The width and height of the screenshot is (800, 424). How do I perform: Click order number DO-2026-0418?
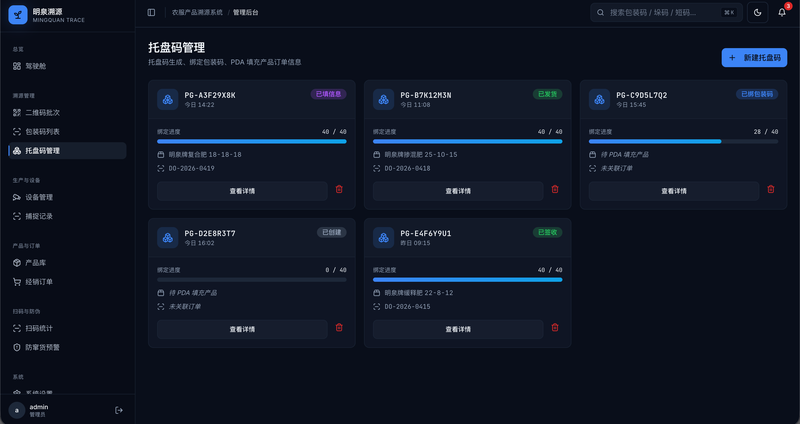click(407, 168)
